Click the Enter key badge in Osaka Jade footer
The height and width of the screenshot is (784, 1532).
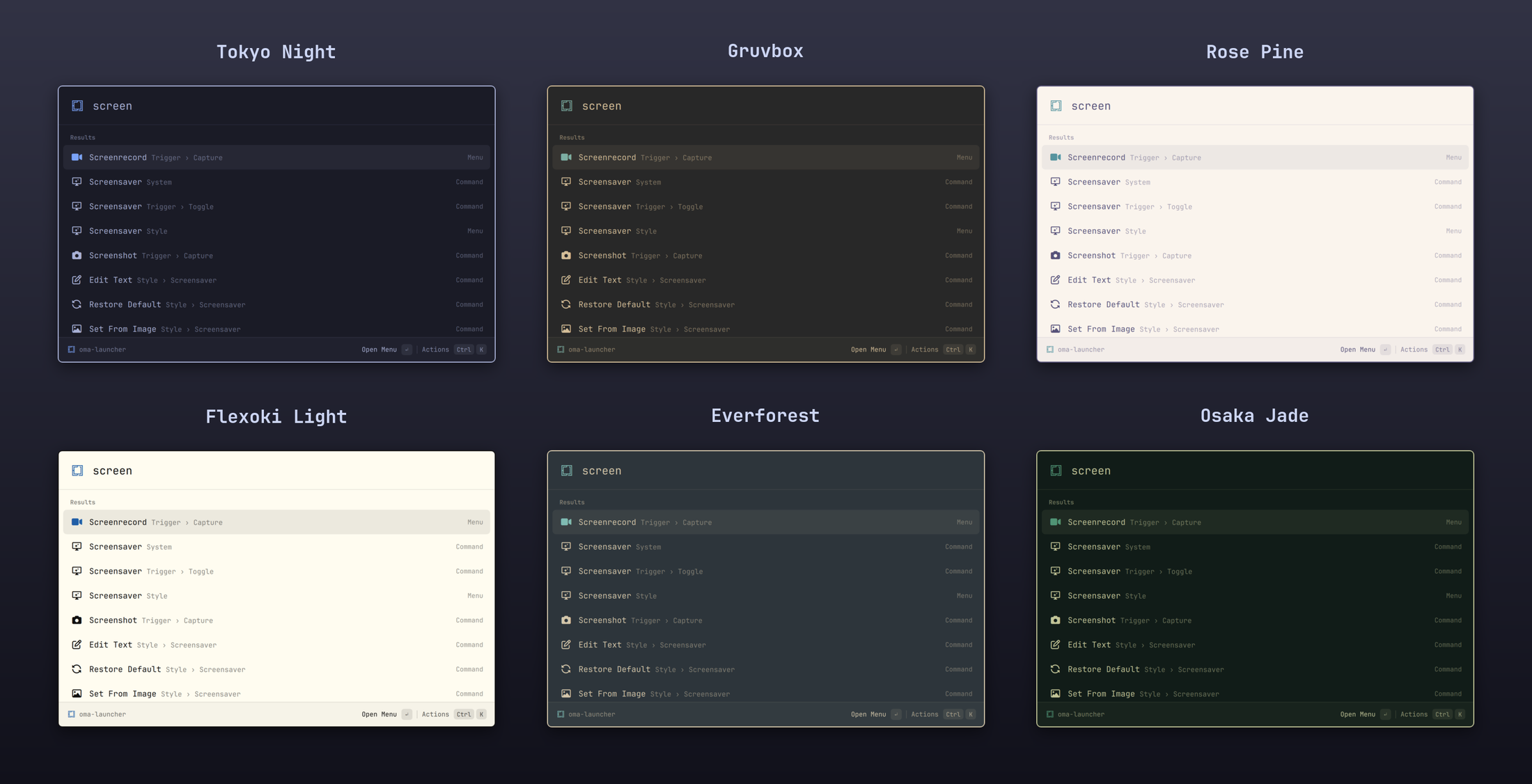click(1385, 714)
